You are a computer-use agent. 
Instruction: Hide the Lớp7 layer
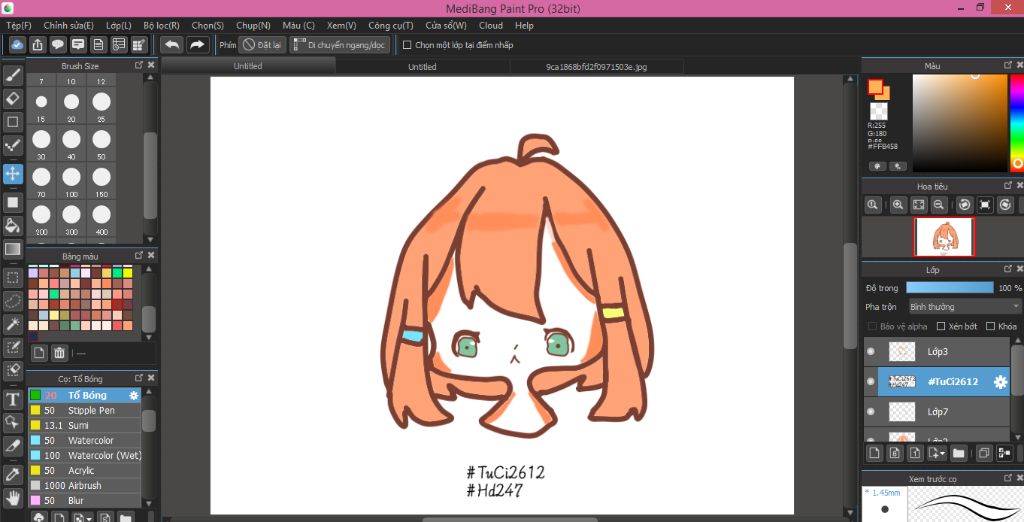(871, 412)
